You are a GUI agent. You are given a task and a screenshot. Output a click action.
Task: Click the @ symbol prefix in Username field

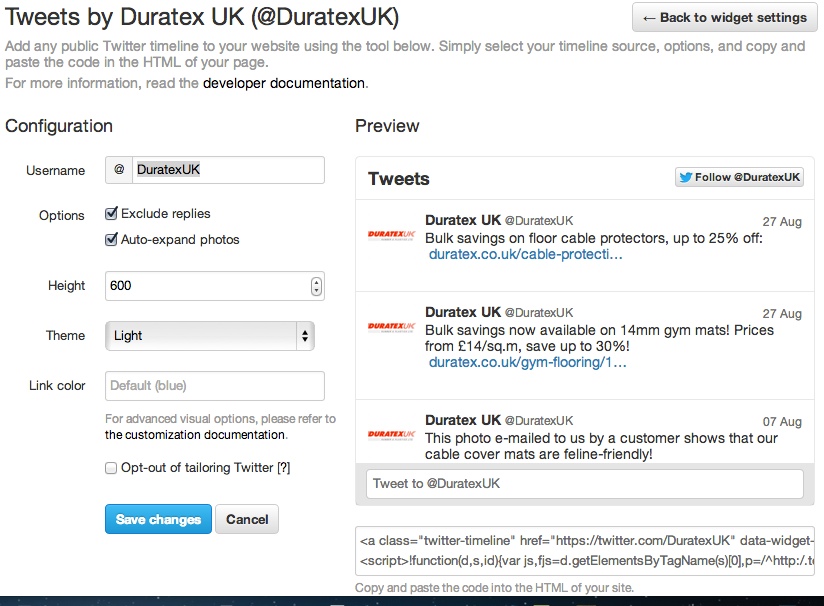point(119,170)
